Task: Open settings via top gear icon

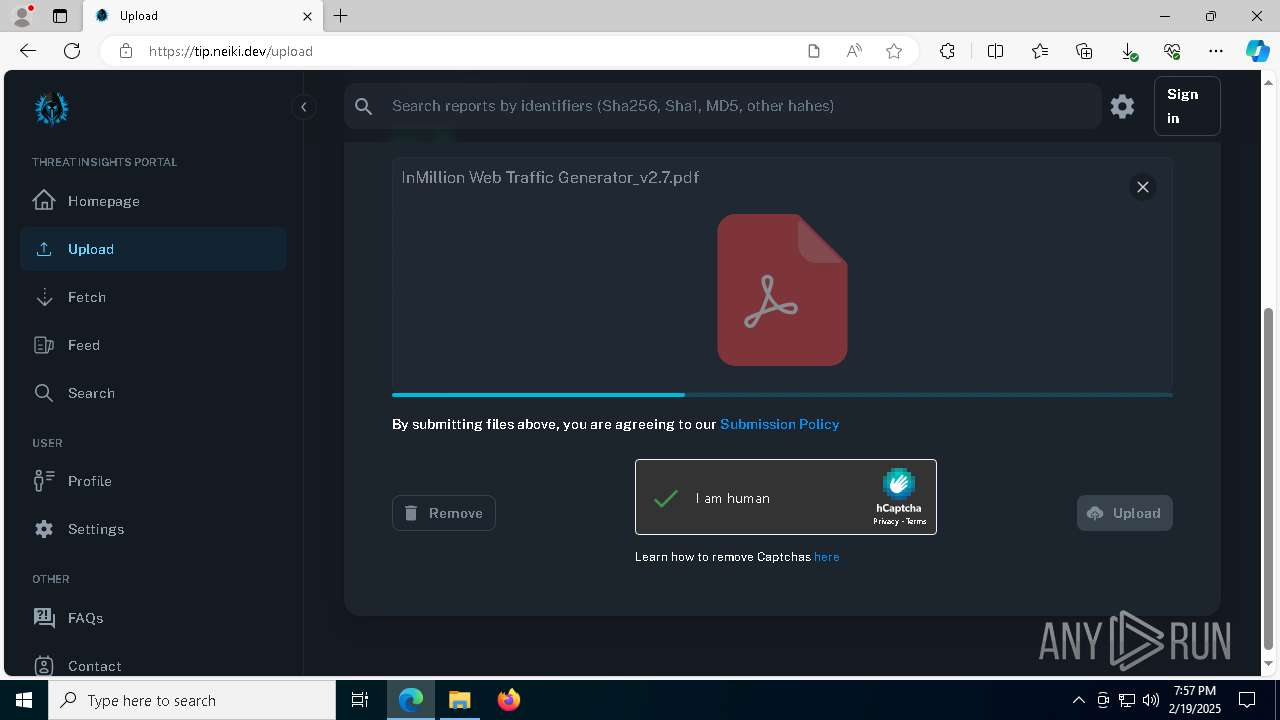Action: tap(1122, 106)
